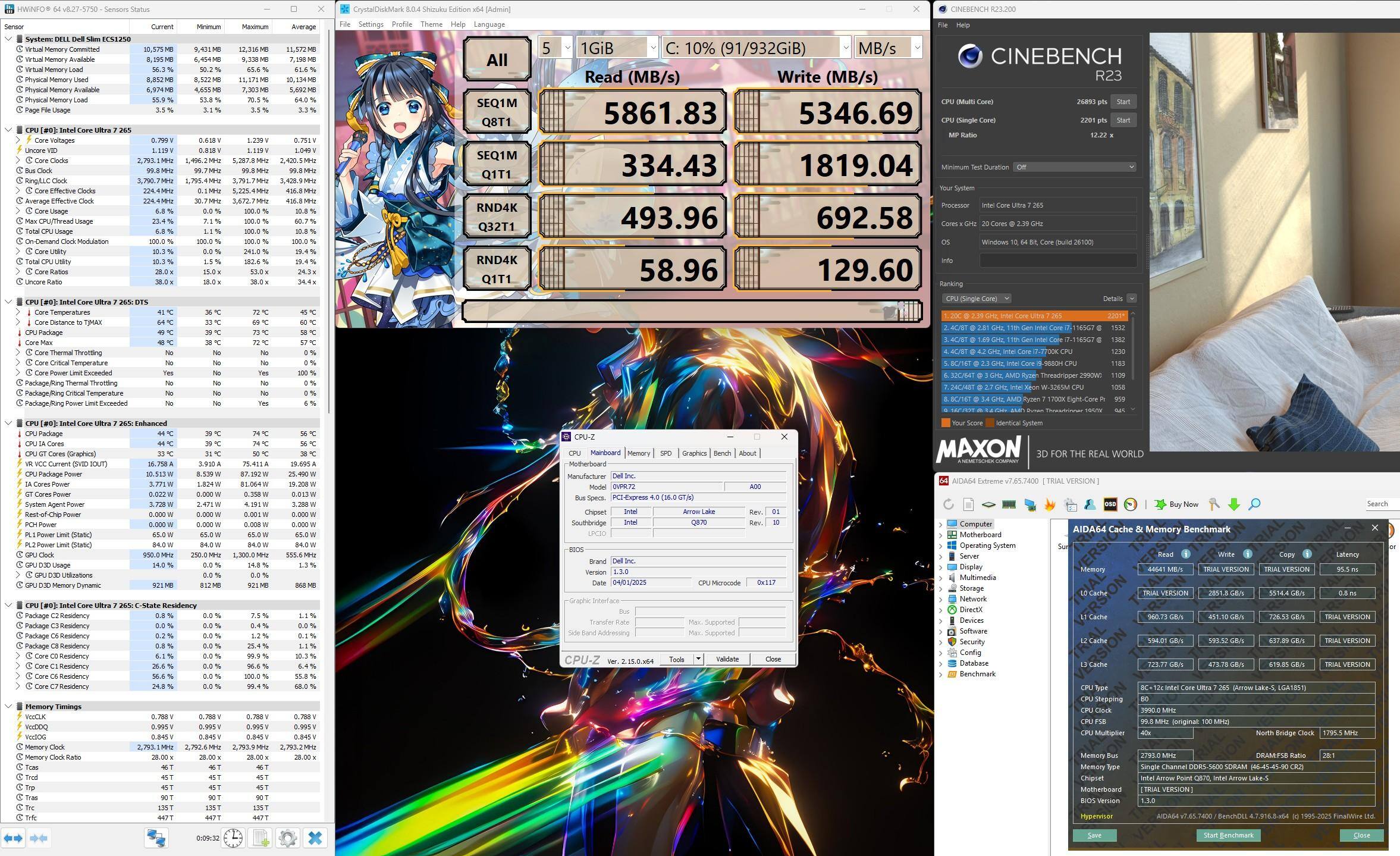Click AIDA64 memory module toolbar icon
1400x856 pixels.
pos(1009,504)
